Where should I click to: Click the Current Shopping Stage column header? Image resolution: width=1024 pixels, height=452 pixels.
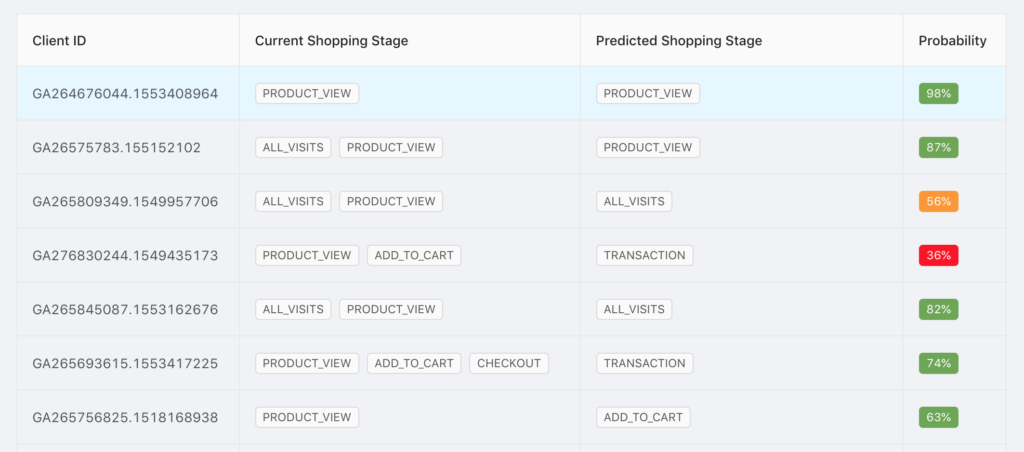[x=331, y=40]
